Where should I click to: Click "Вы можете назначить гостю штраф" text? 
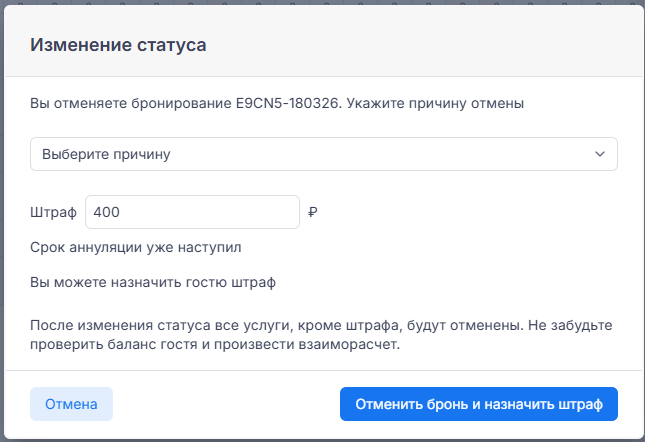coord(152,282)
